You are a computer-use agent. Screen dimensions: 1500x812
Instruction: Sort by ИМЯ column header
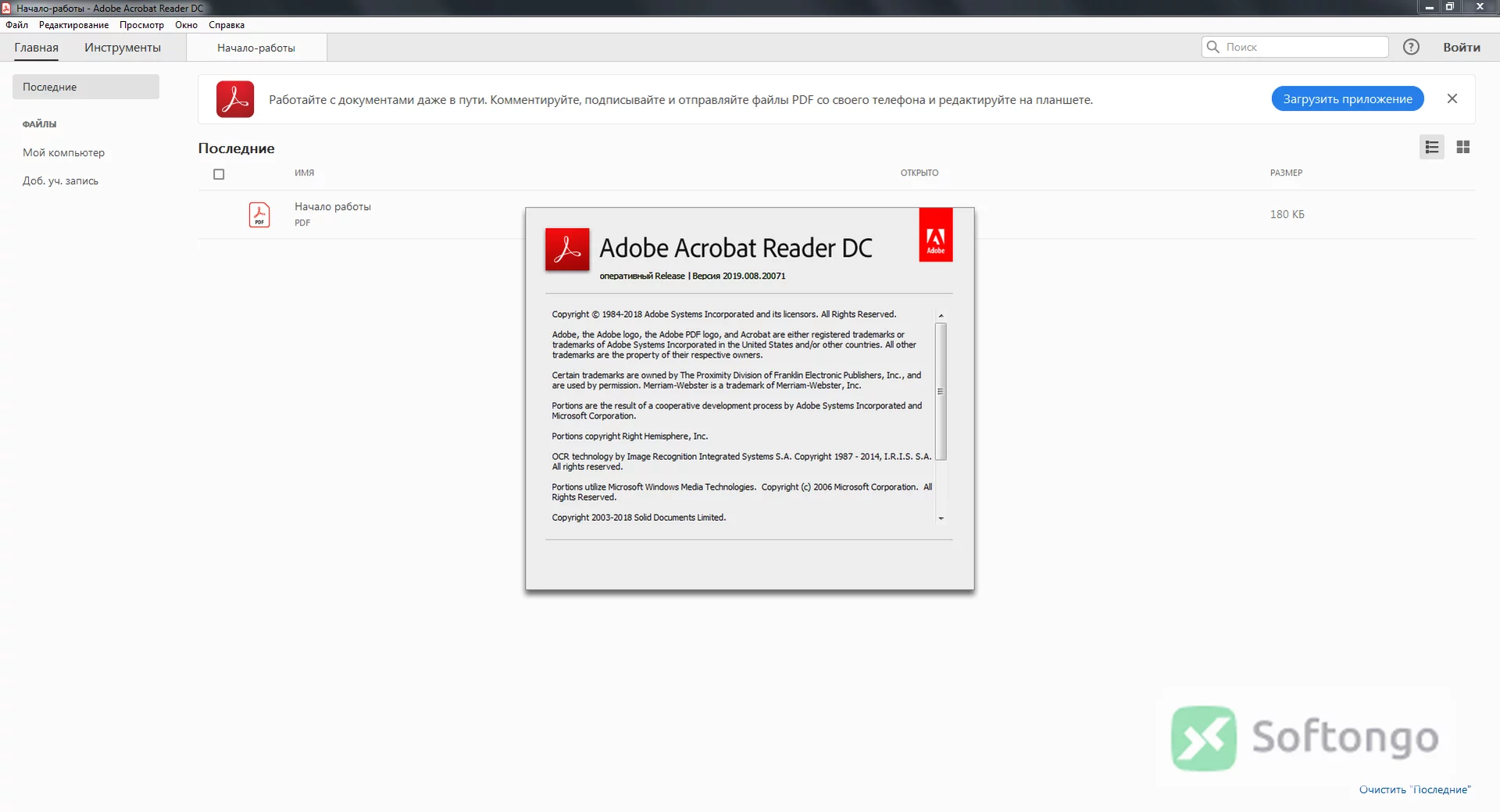pyautogui.click(x=305, y=173)
